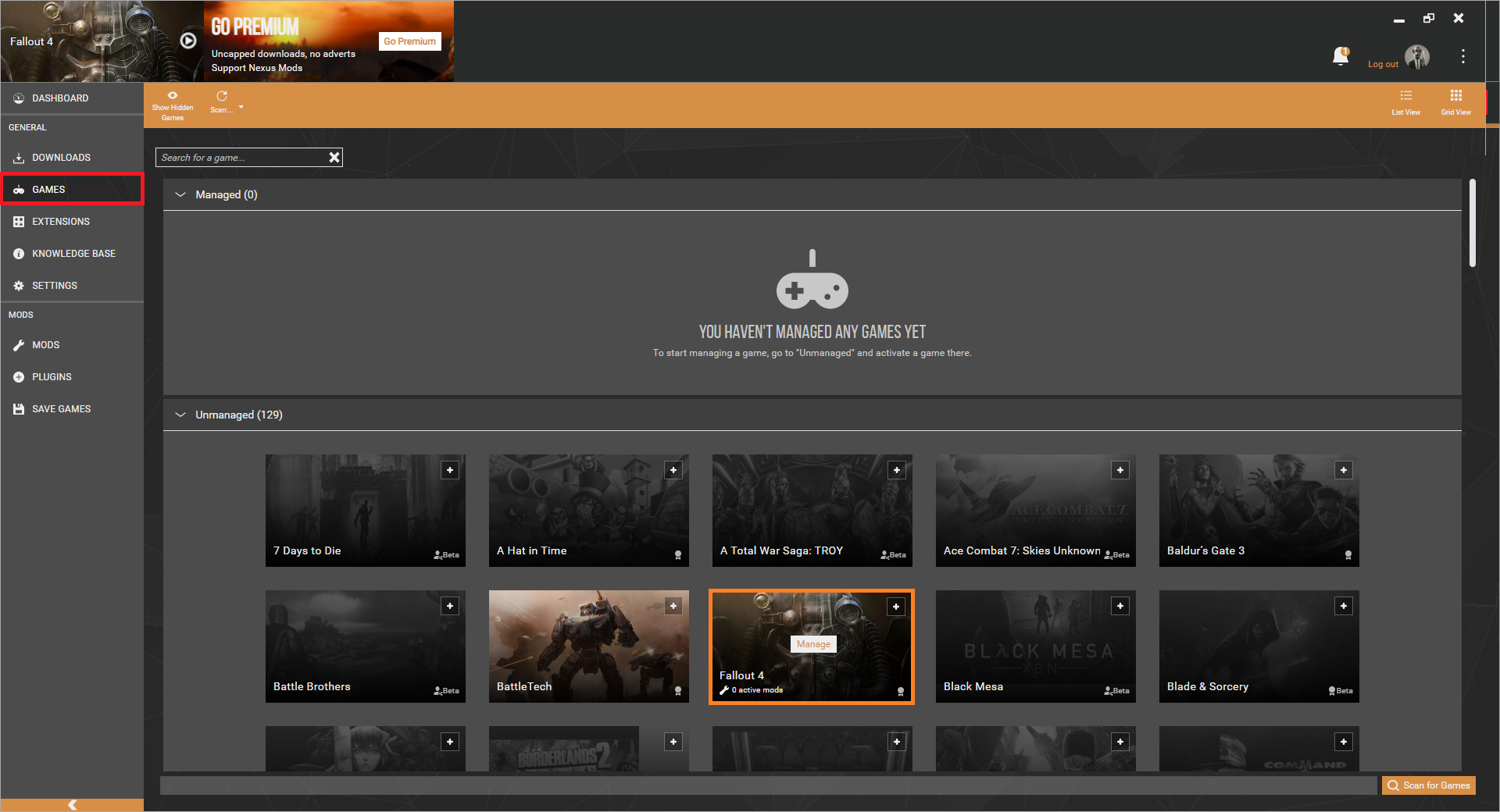Click the plus icon on Blade & Sorcery
This screenshot has height=812, width=1500.
tap(1344, 606)
